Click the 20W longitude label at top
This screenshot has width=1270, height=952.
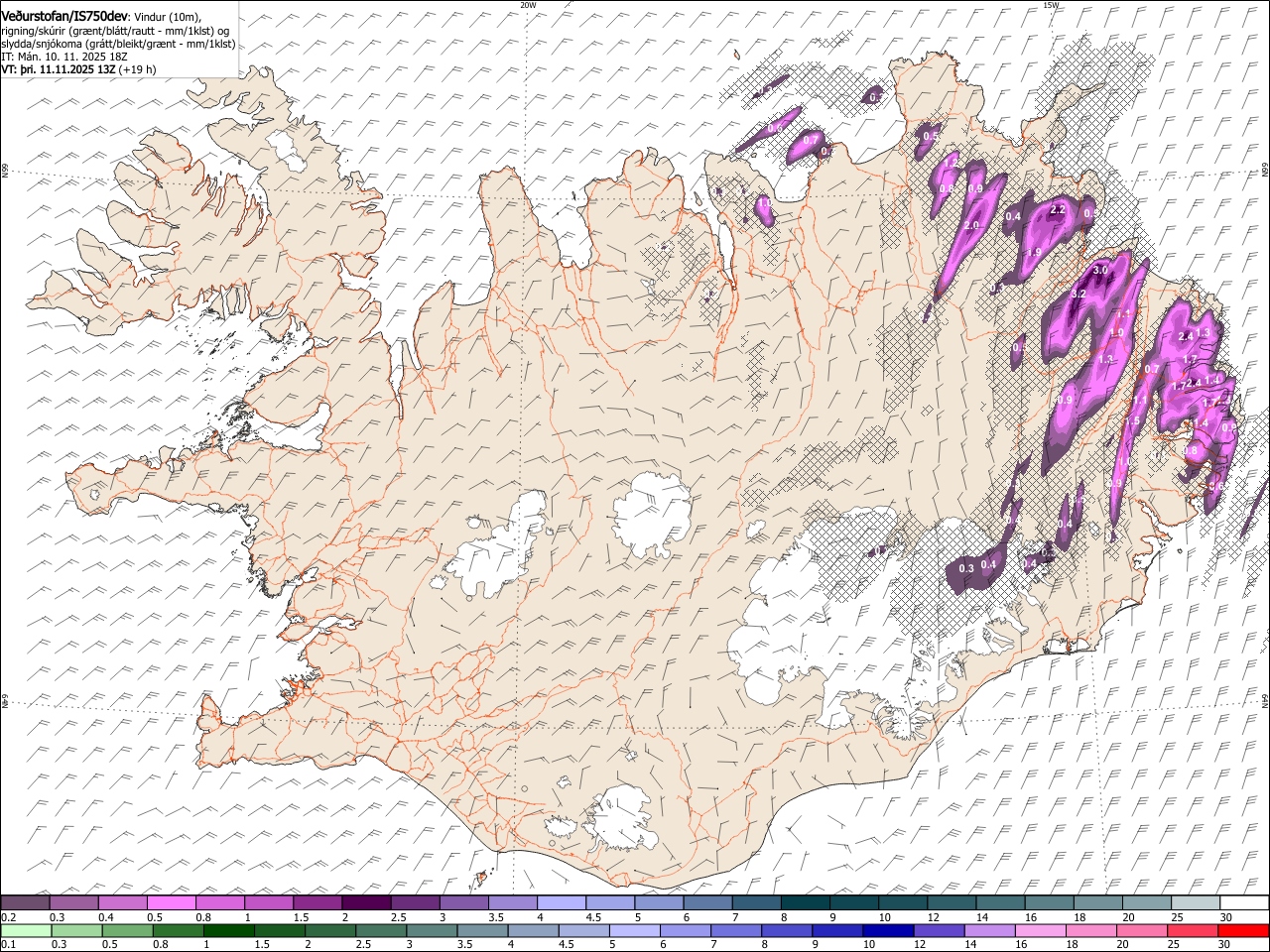tap(528, 5)
